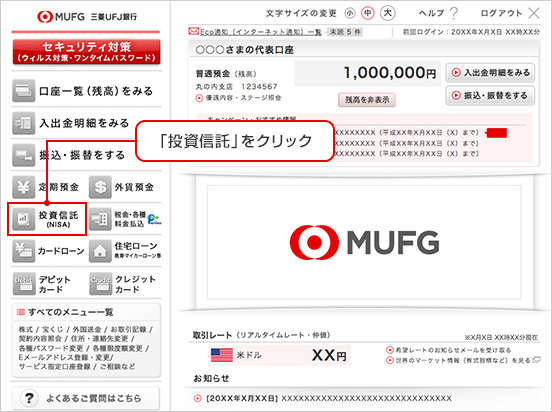Screen dimensions: 552x412
Task: Click the 投資信託 (NISA) chart icon
Action: (24, 219)
